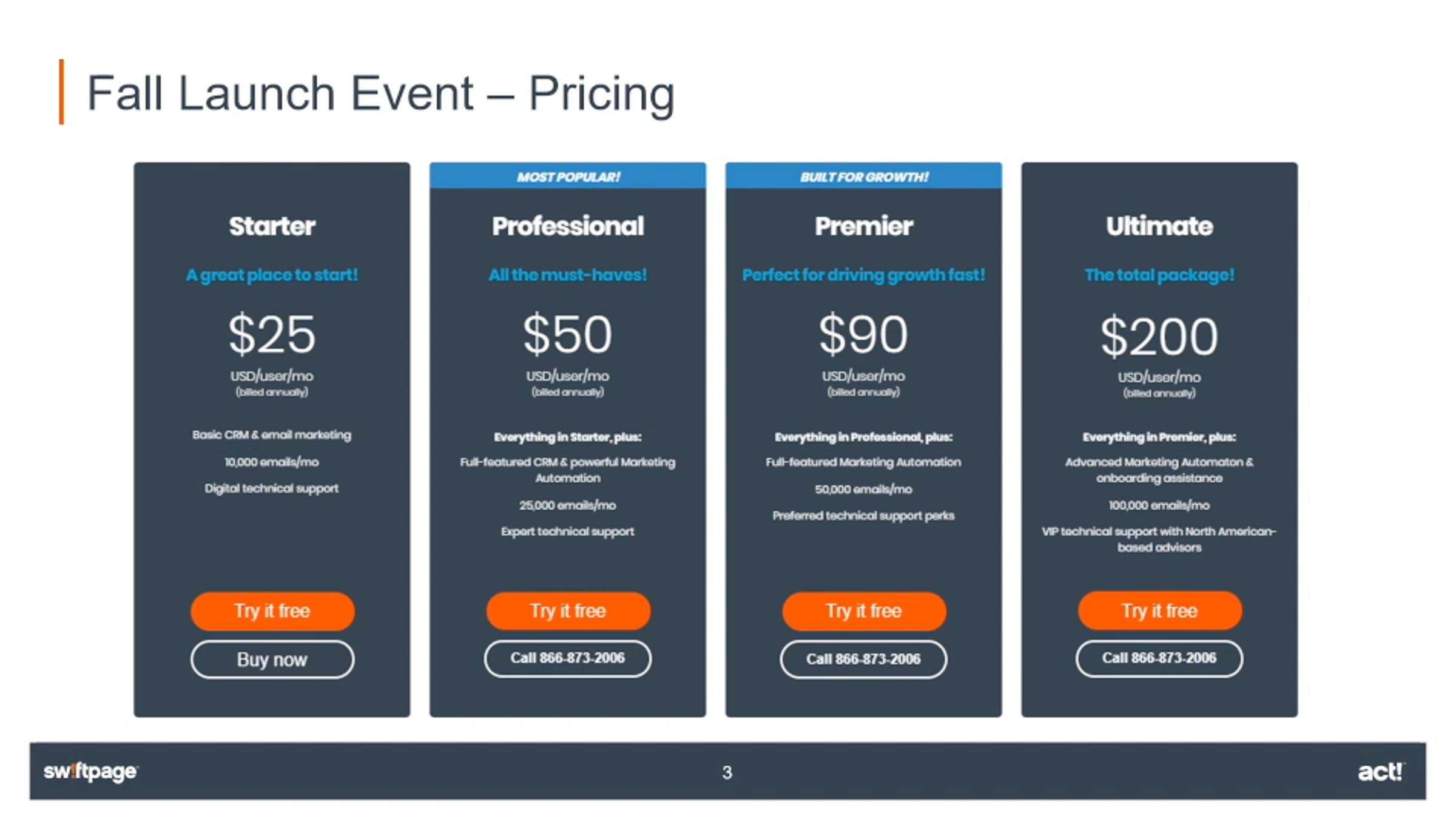Click the Fall Launch Event – Pricing title
Viewport: 1456px width, 819px height.
tap(381, 93)
